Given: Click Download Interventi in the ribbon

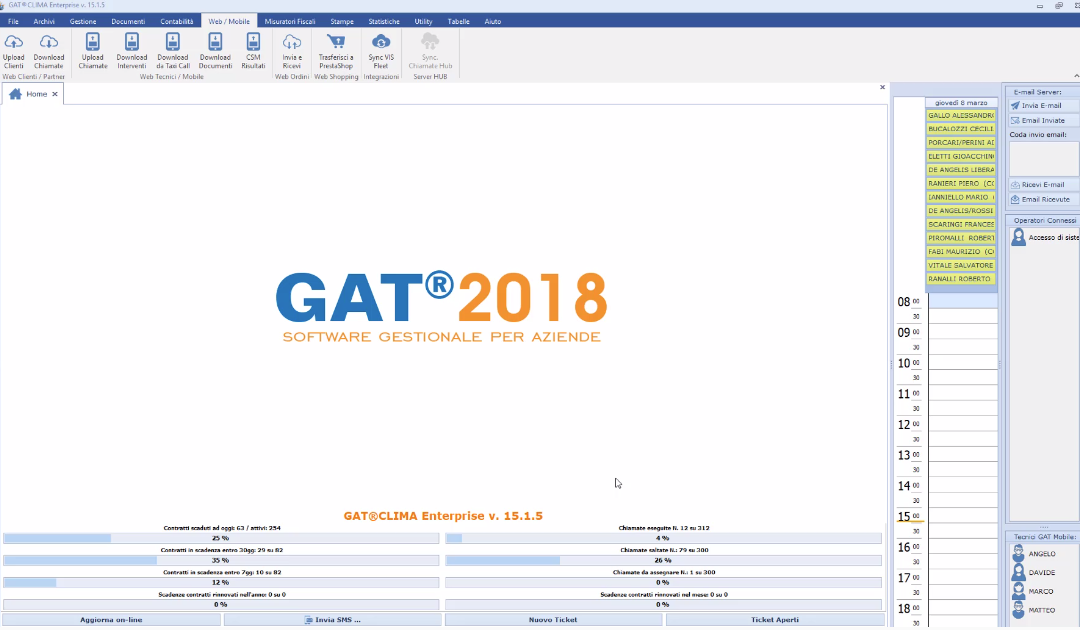Looking at the screenshot, I should [x=132, y=51].
